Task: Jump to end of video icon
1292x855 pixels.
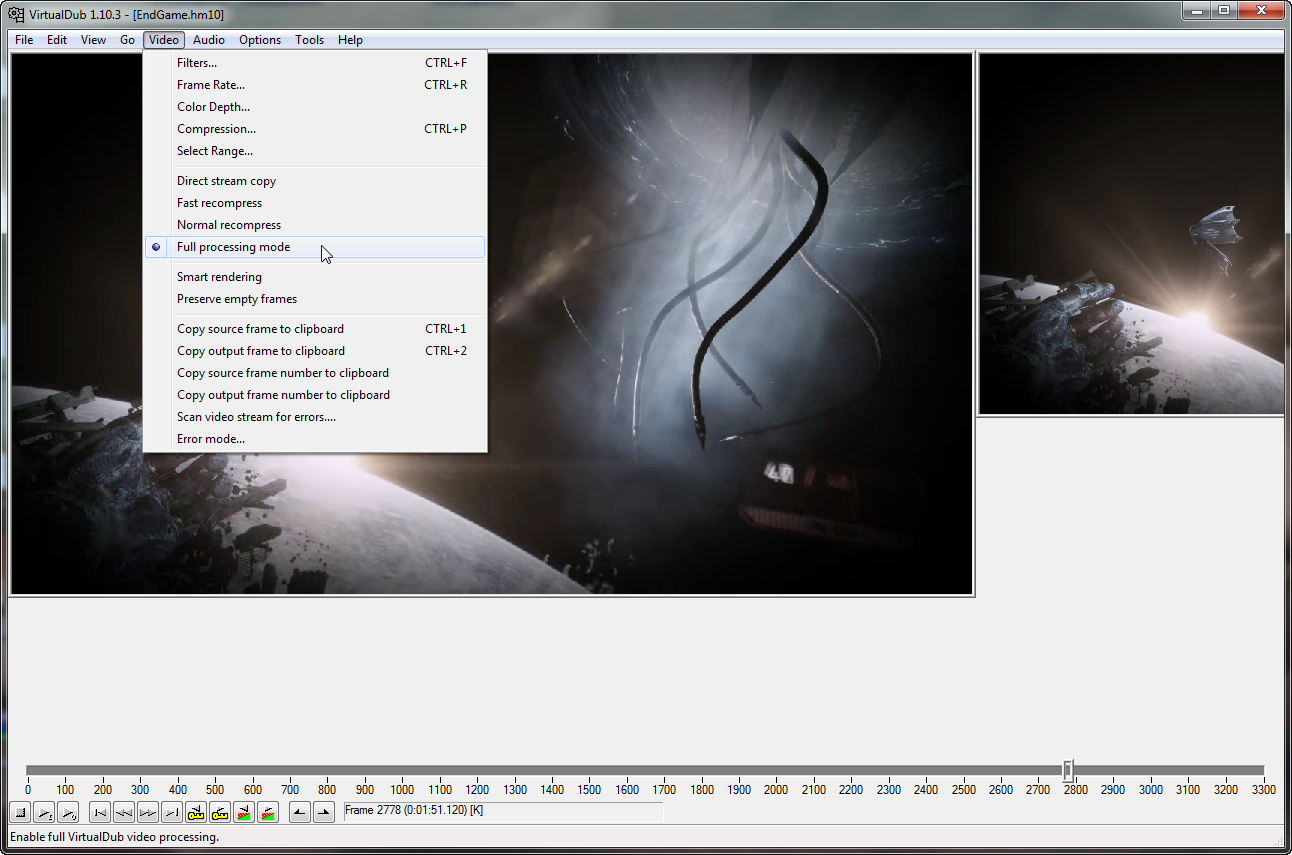Action: click(x=172, y=813)
